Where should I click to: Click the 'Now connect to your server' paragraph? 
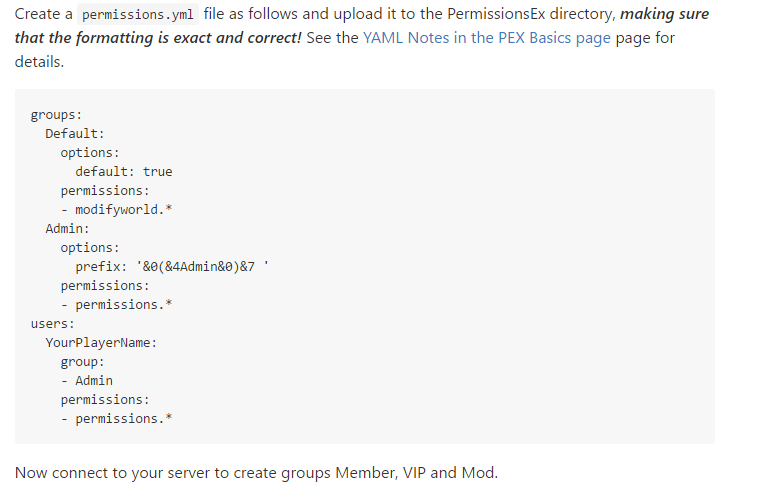point(256,472)
